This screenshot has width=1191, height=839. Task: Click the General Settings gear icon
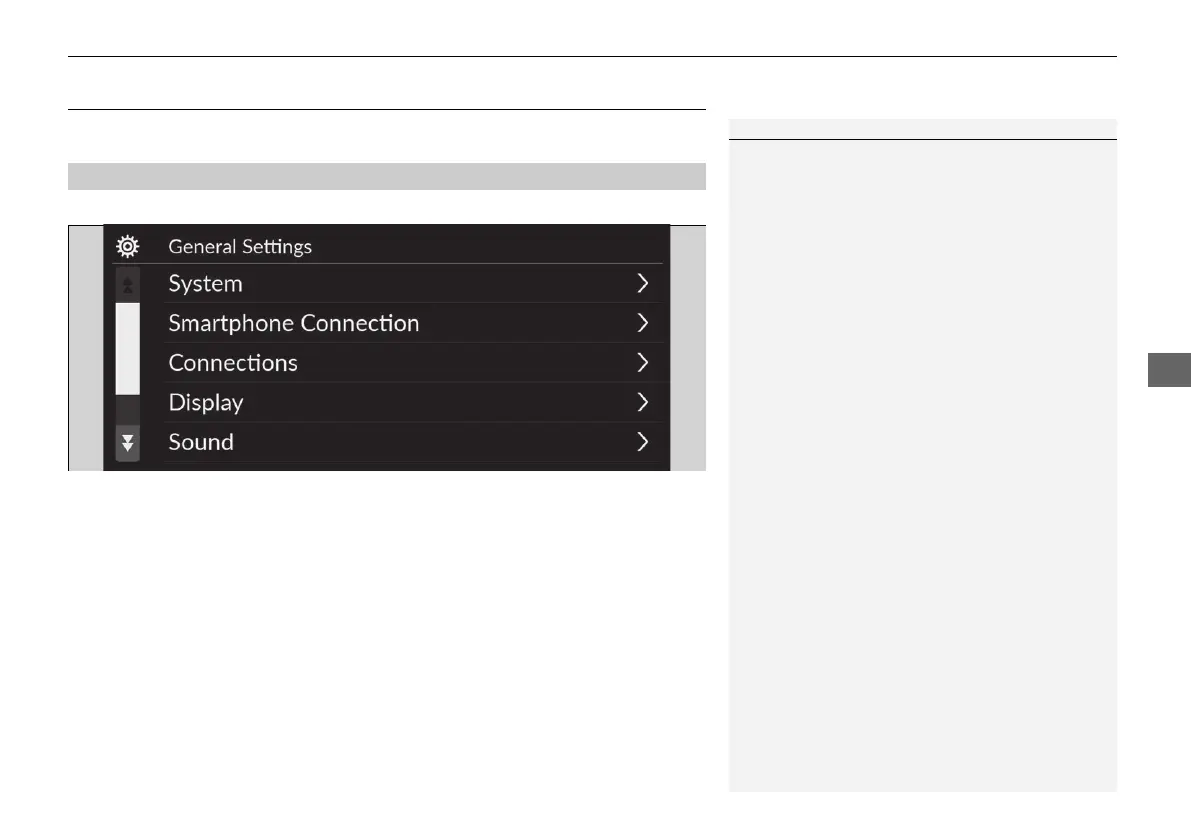(128, 246)
